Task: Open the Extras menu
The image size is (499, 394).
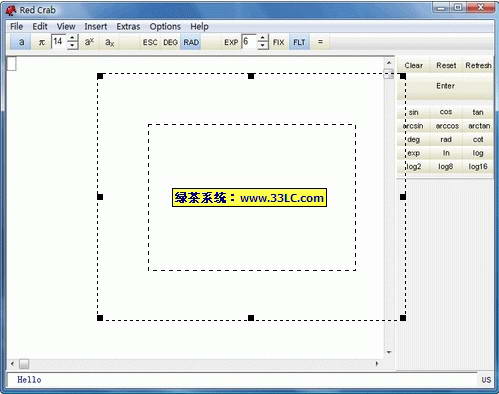Action: pos(128,26)
